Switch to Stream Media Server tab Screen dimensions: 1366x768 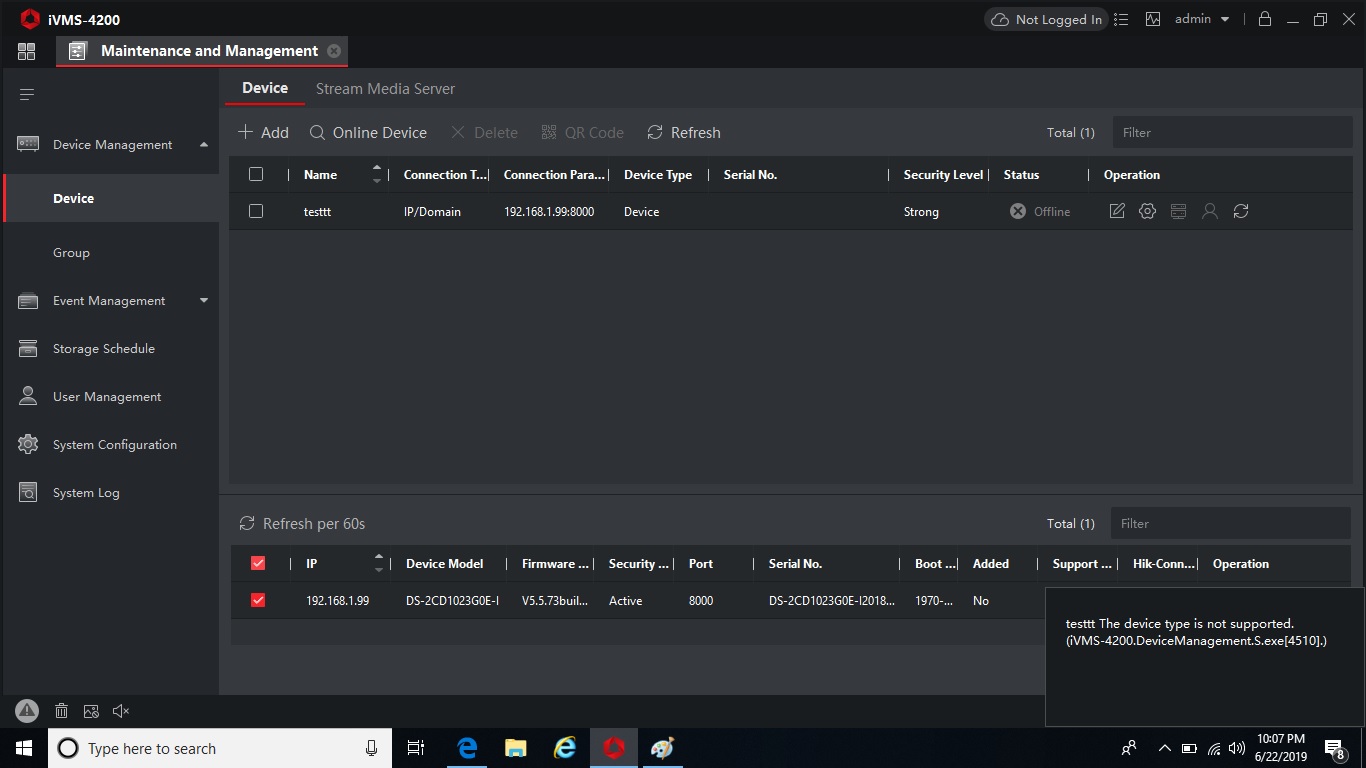click(385, 89)
